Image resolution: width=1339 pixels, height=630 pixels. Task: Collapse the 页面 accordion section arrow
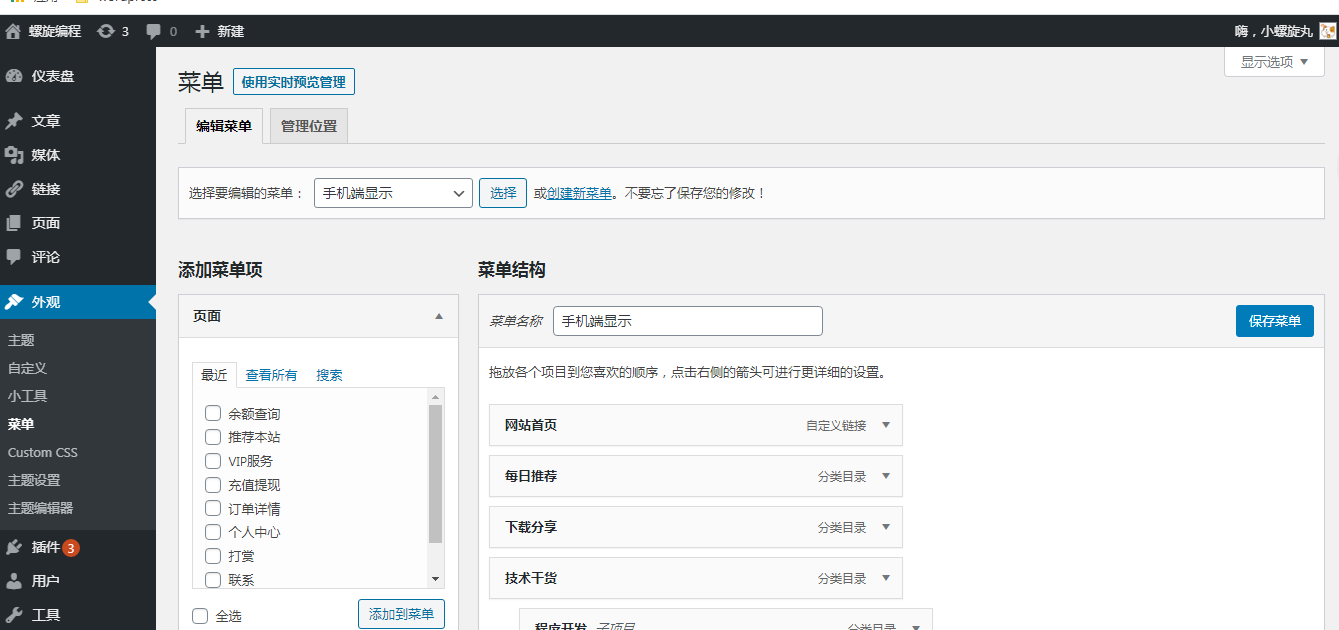(439, 316)
